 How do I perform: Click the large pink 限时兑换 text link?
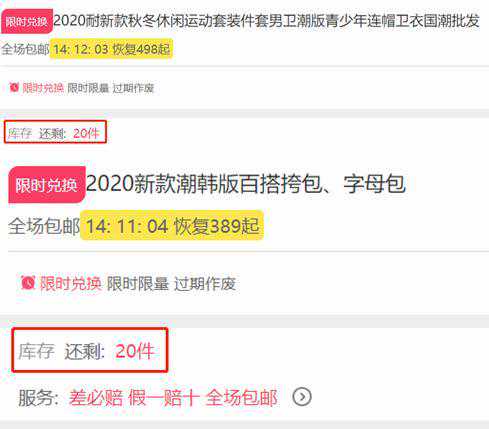[70, 284]
